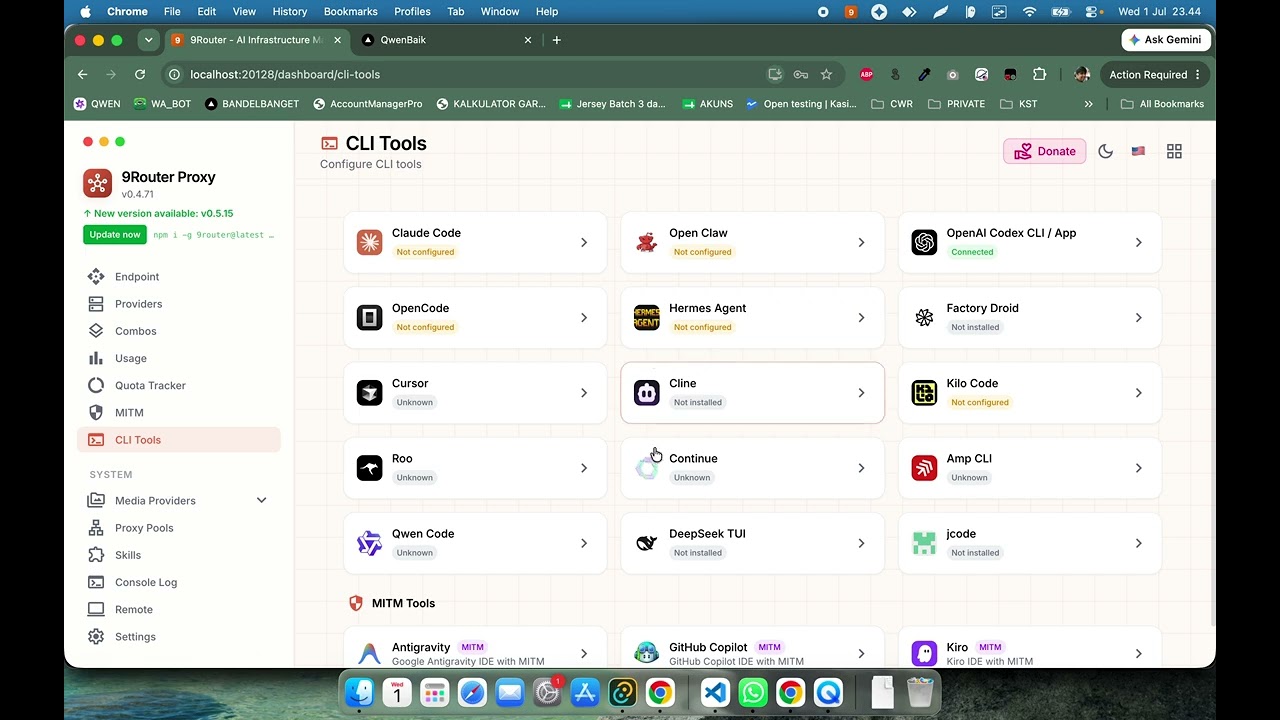Open the Chrome extensions puzzle icon

(x=1040, y=75)
